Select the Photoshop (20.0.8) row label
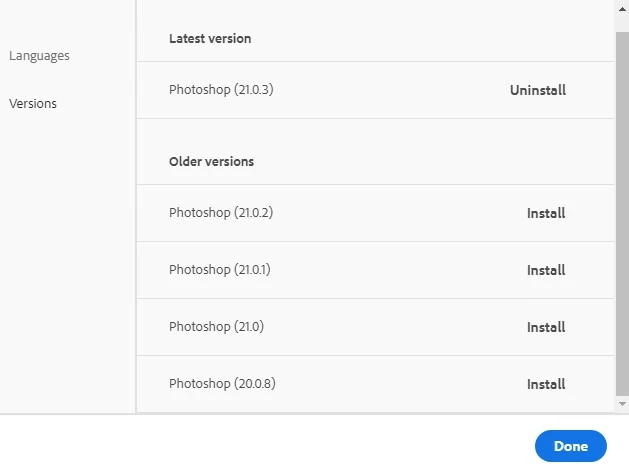The width and height of the screenshot is (629, 476). (x=221, y=384)
